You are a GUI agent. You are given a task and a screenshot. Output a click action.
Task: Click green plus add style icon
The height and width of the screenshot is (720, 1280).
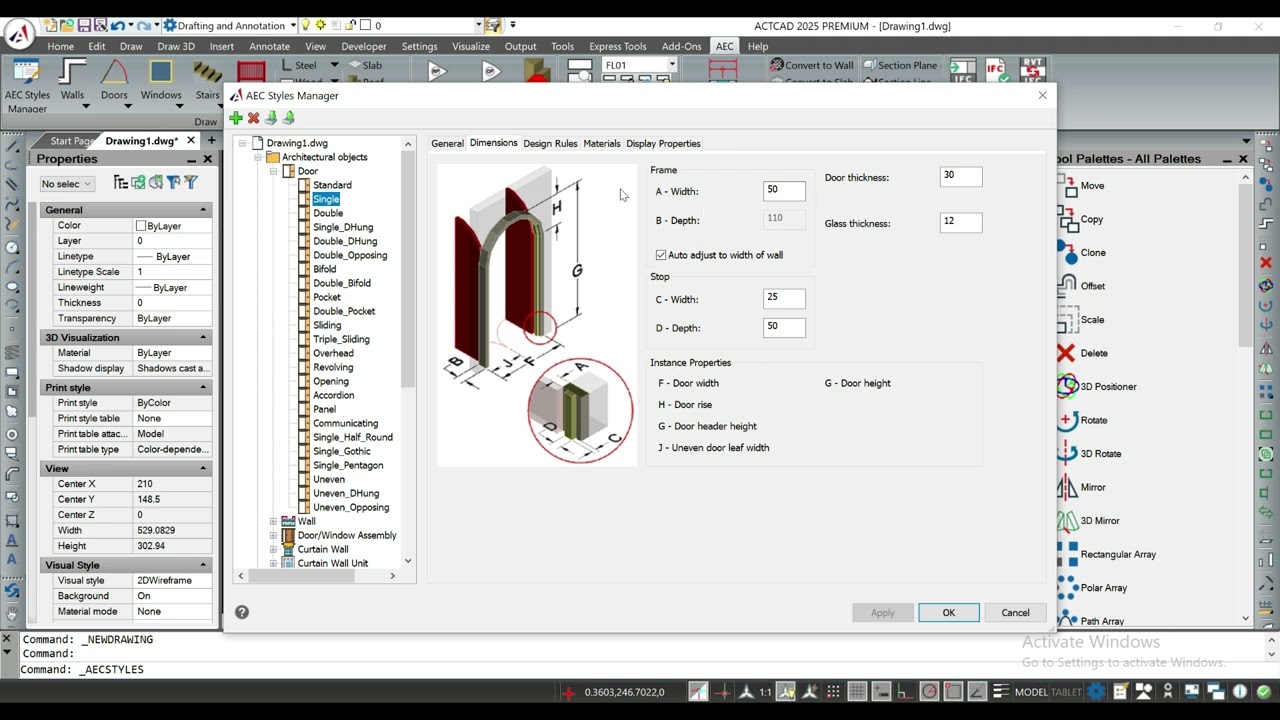pyautogui.click(x=236, y=118)
